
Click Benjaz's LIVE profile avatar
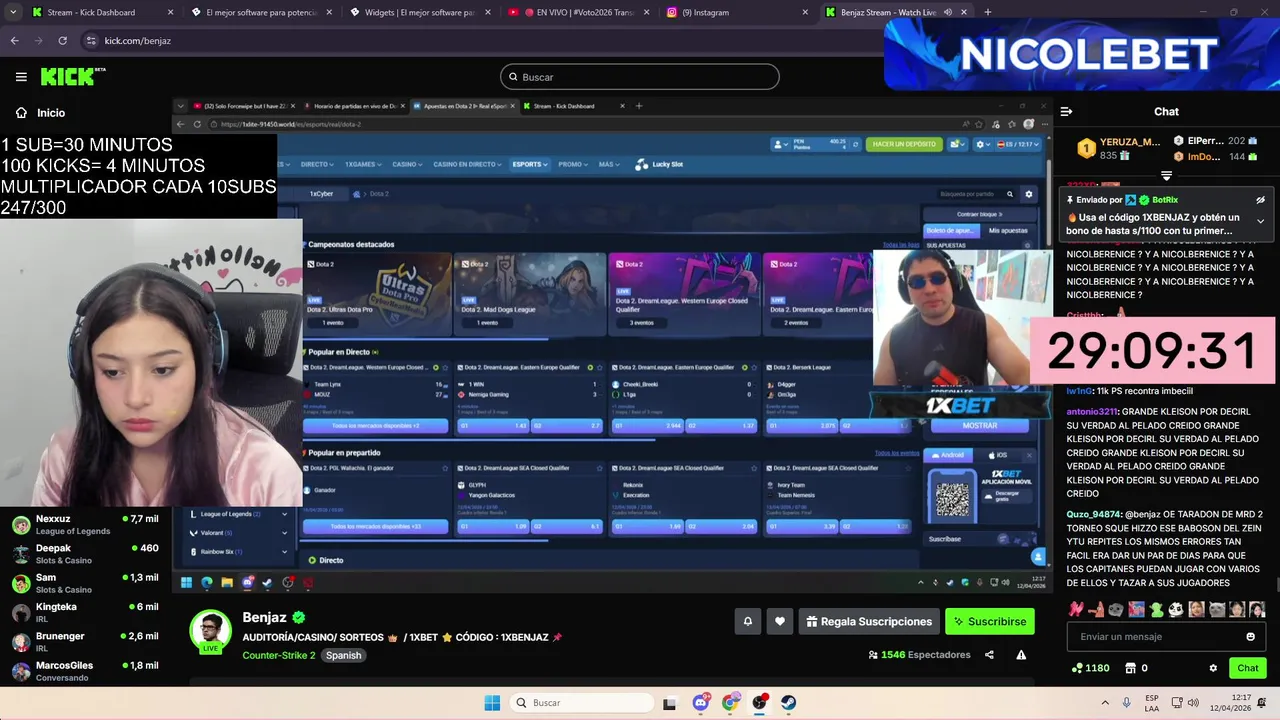tap(210, 631)
